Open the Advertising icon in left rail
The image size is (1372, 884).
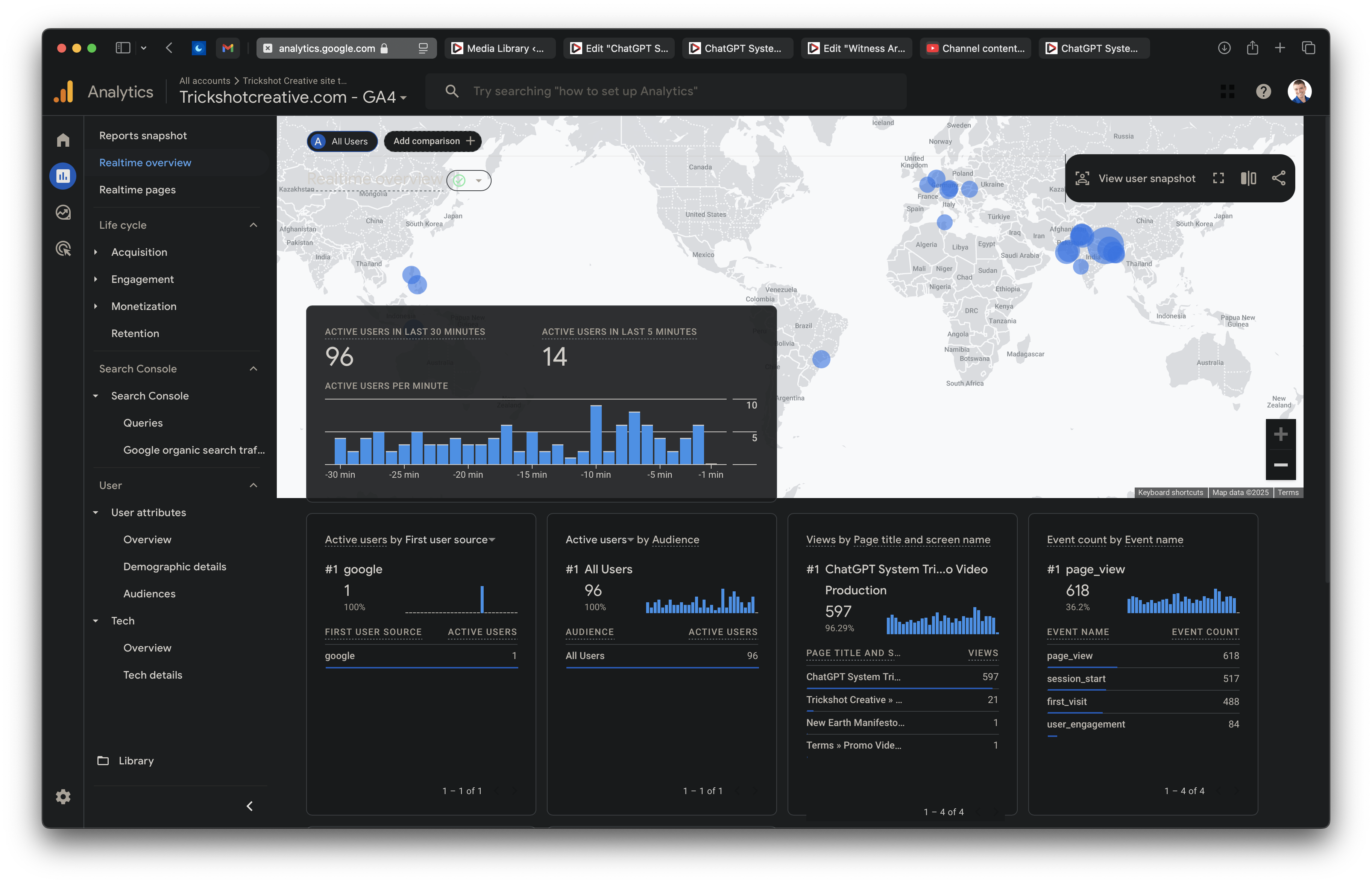(x=63, y=249)
